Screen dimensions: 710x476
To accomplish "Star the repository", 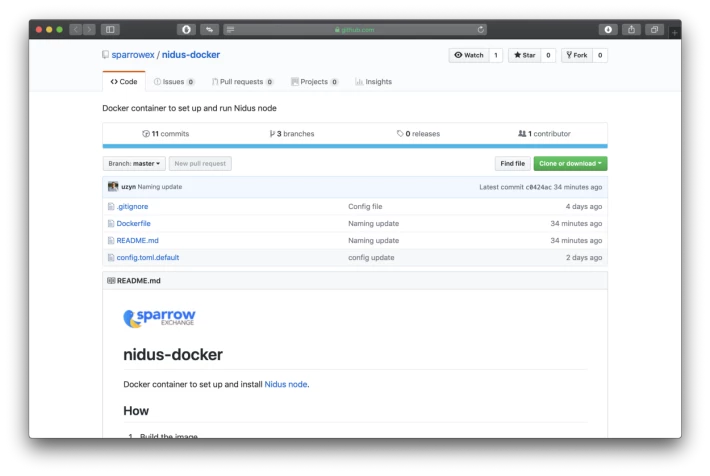I will pyautogui.click(x=525, y=55).
